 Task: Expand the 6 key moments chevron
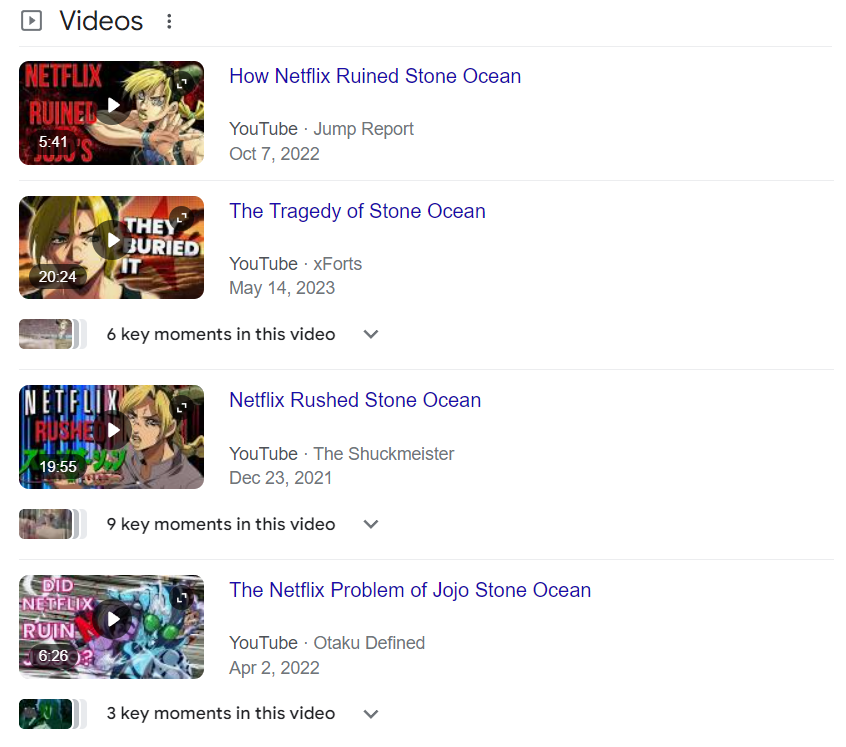click(x=371, y=334)
